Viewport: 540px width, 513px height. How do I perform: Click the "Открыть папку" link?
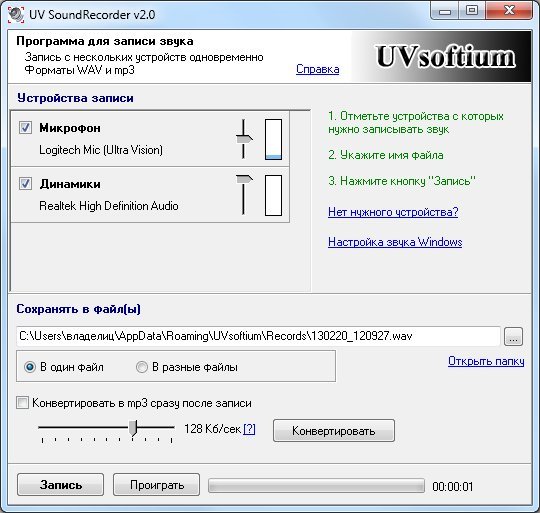pyautogui.click(x=486, y=361)
